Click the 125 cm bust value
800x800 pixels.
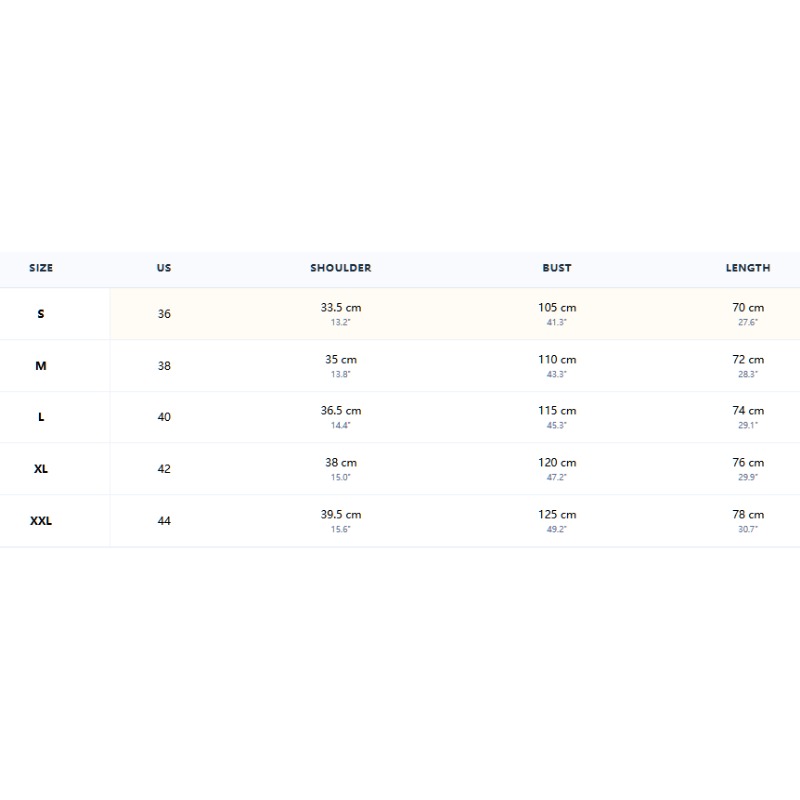point(557,515)
